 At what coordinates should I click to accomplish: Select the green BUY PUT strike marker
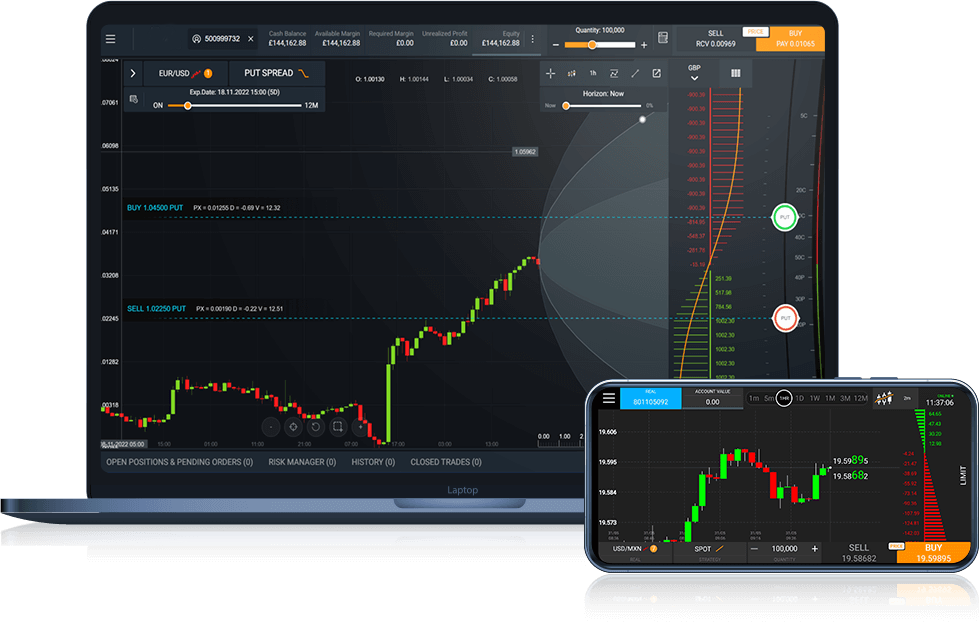(x=785, y=217)
